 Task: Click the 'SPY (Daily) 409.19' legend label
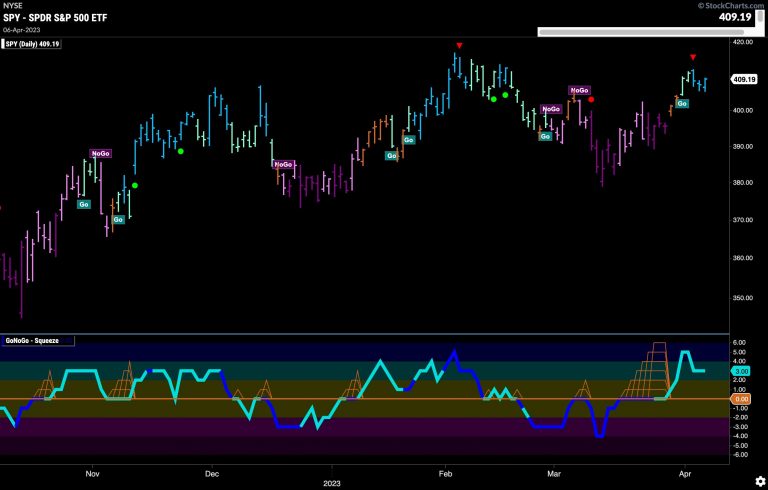tap(32, 44)
